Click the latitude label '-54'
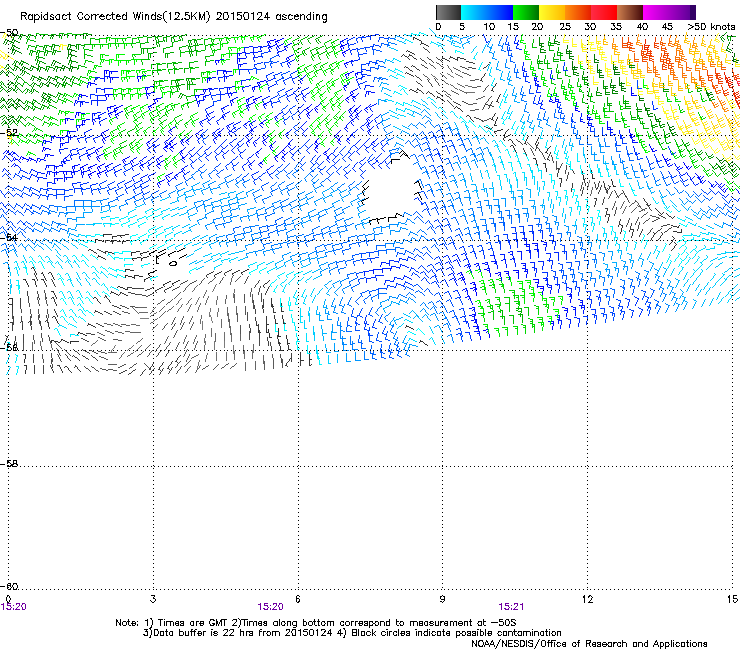740x650 pixels. click(10, 237)
